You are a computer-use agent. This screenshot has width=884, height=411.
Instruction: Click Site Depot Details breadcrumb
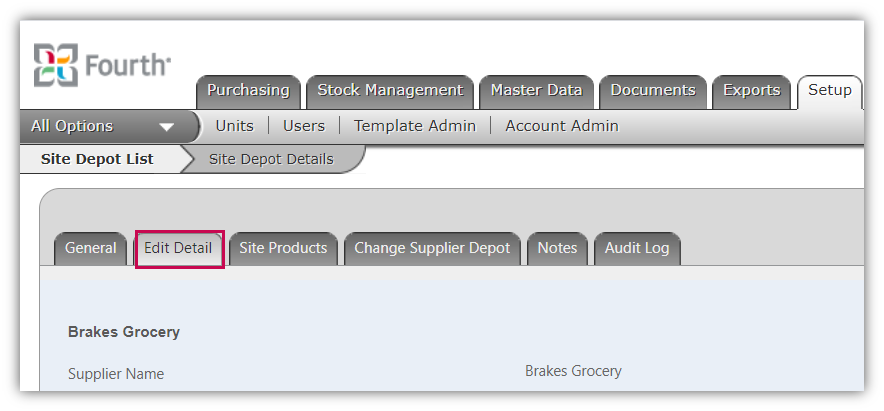pos(271,160)
